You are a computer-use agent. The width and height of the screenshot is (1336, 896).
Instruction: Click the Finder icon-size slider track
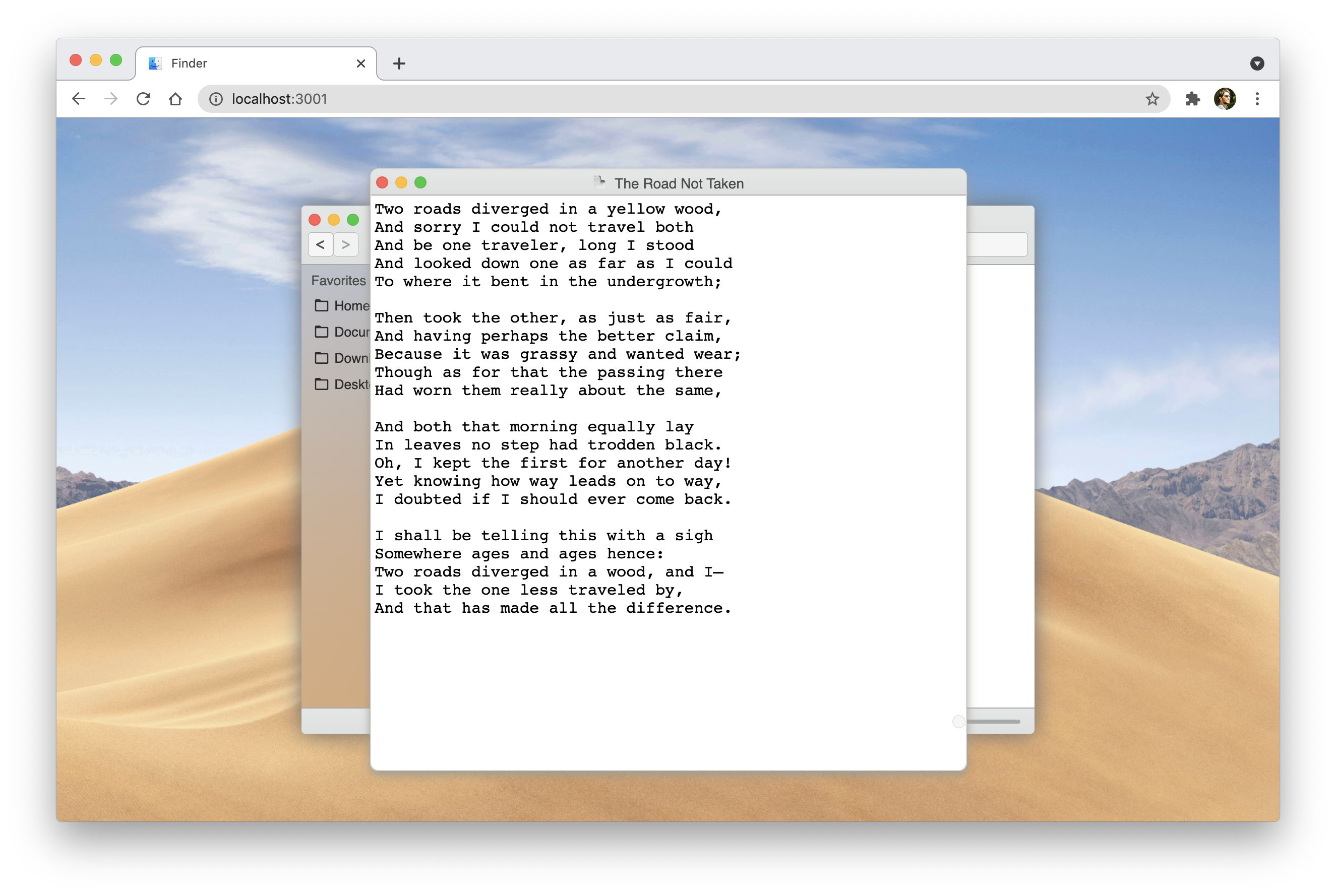(x=993, y=722)
